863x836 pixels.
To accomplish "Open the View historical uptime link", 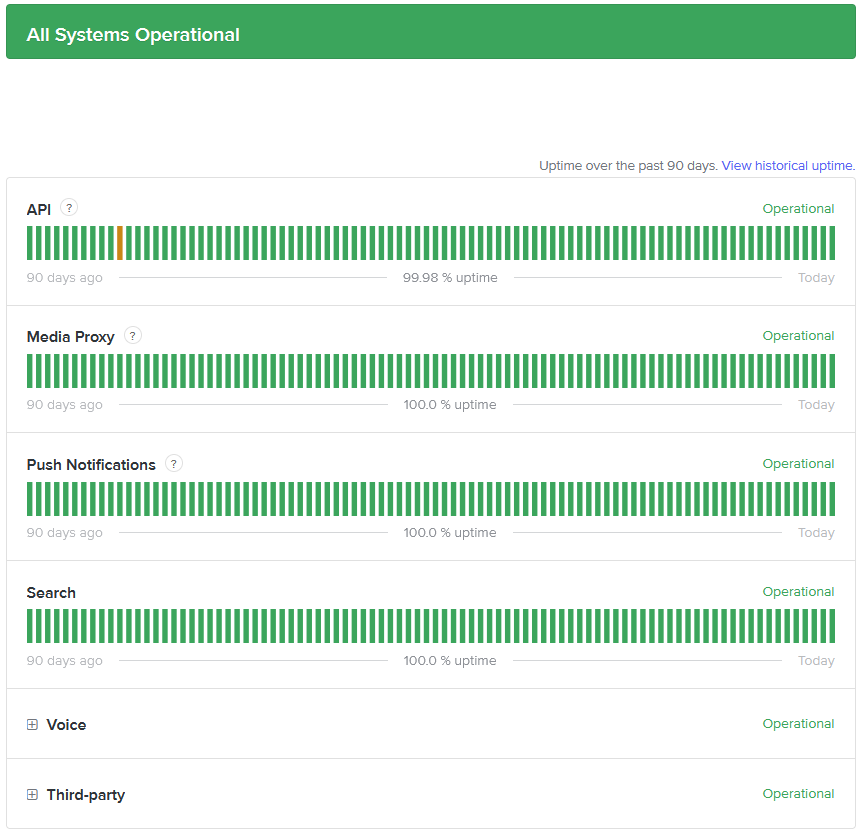I will click(x=787, y=166).
